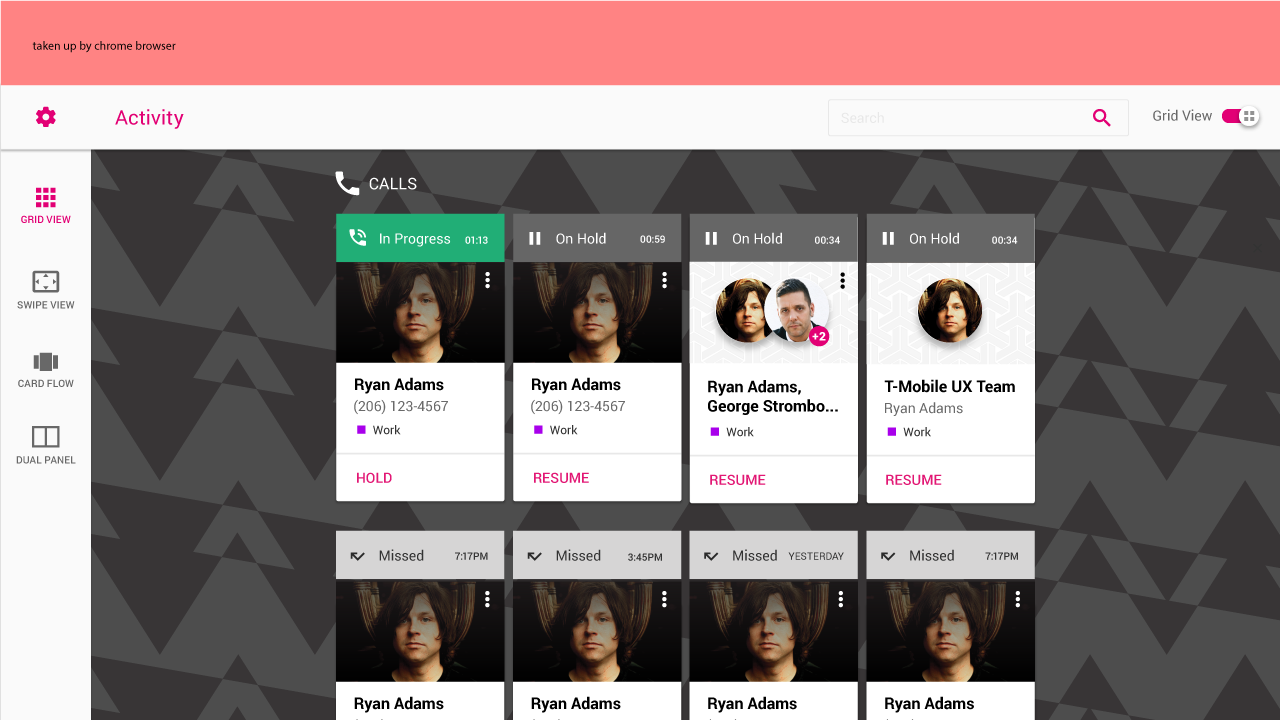1280x720 pixels.
Task: Click the CALLS phone icon
Action: click(x=347, y=183)
